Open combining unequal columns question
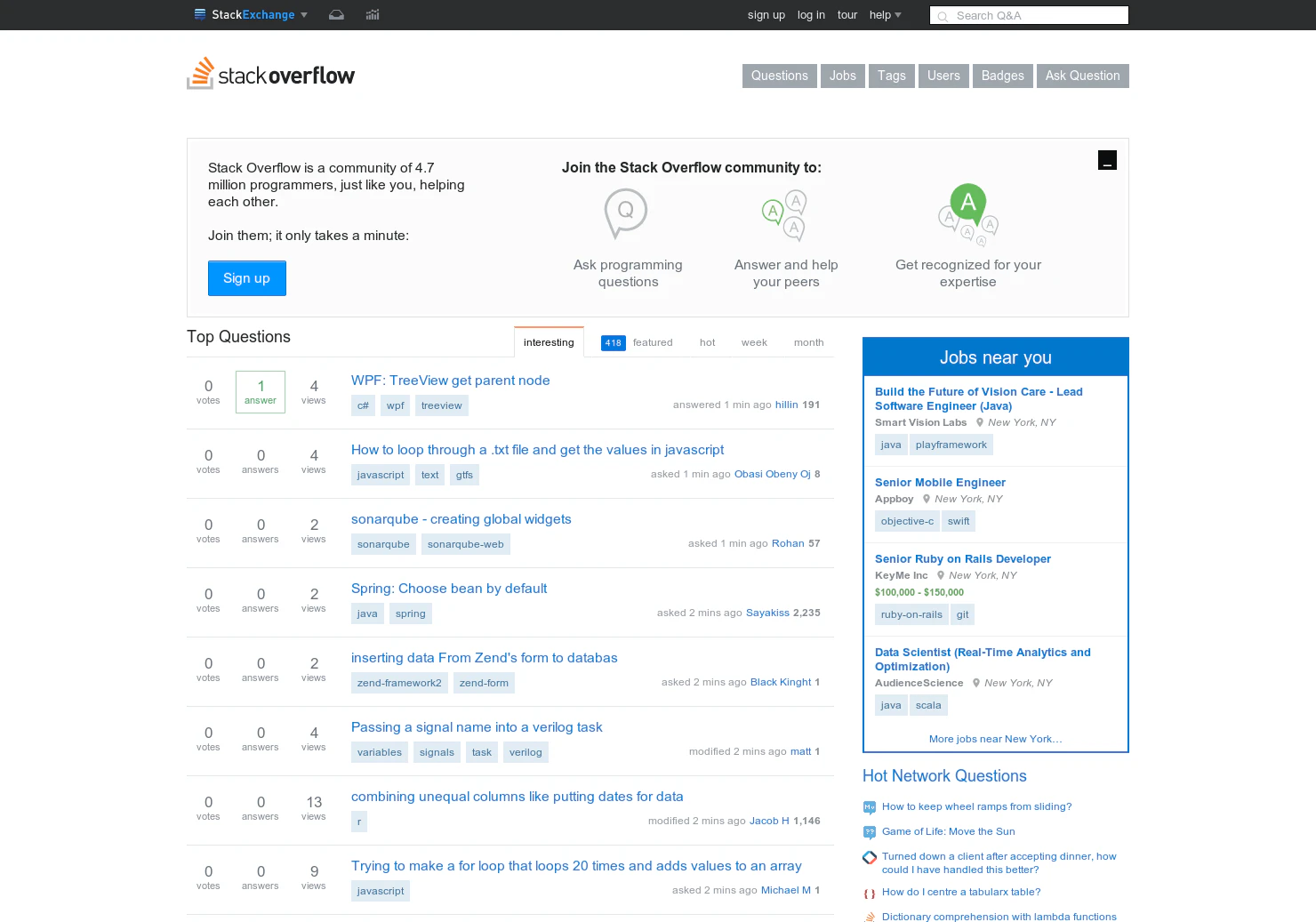1316x922 pixels. (x=518, y=797)
